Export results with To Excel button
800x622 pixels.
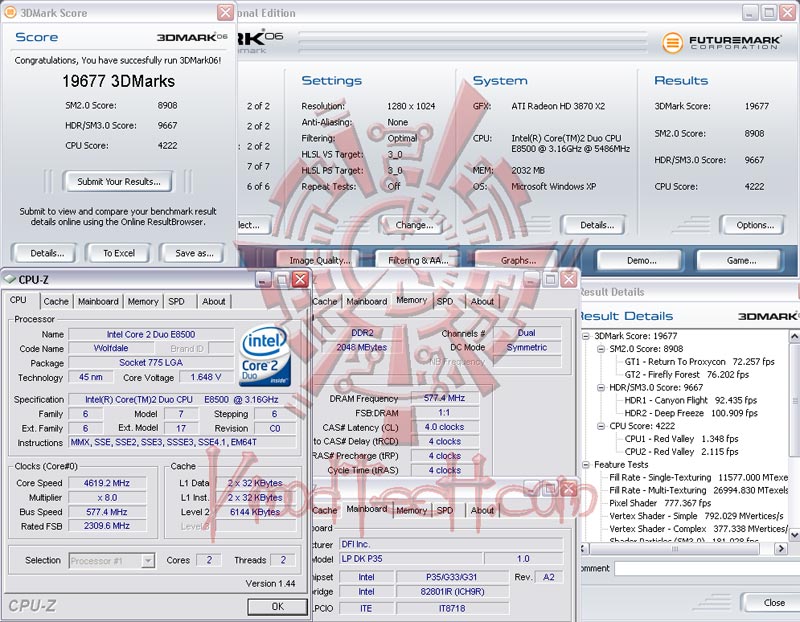pos(119,253)
